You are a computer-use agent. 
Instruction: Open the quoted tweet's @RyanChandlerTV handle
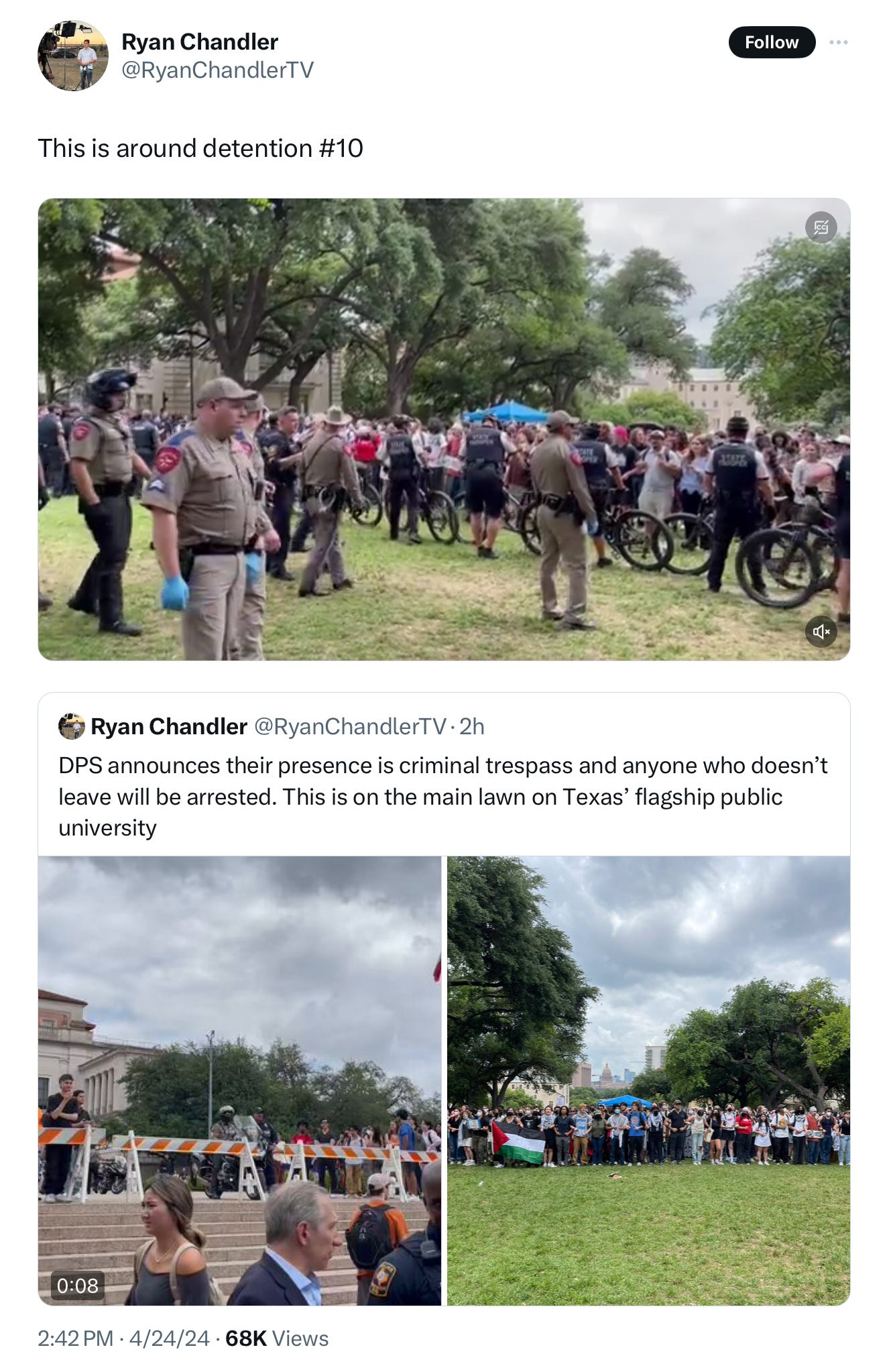pos(350,726)
